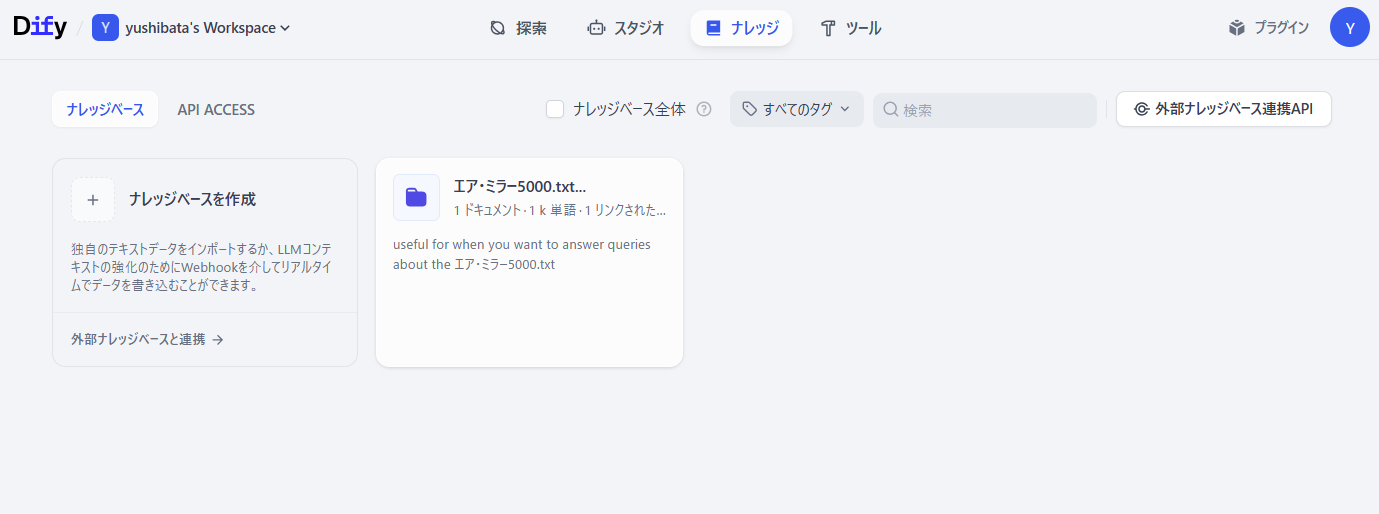This screenshot has width=1379, height=514.
Task: Click the help icon beside ナレッジベース全体
Action: point(704,109)
